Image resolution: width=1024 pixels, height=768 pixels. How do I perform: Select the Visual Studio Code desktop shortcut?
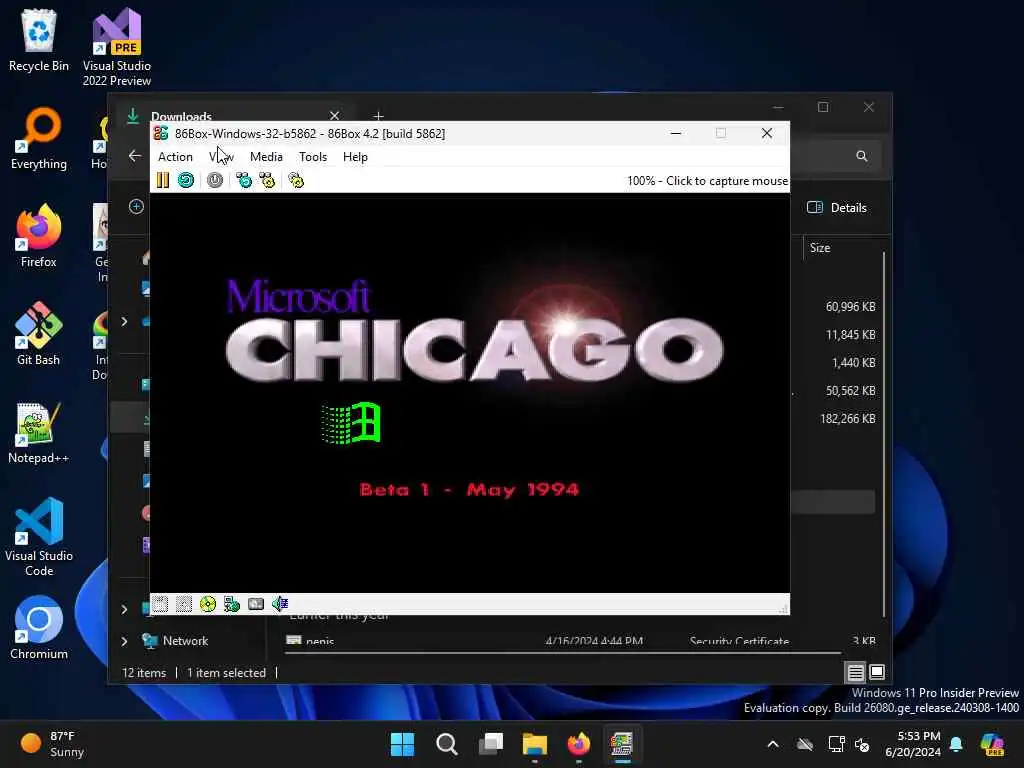tap(39, 537)
